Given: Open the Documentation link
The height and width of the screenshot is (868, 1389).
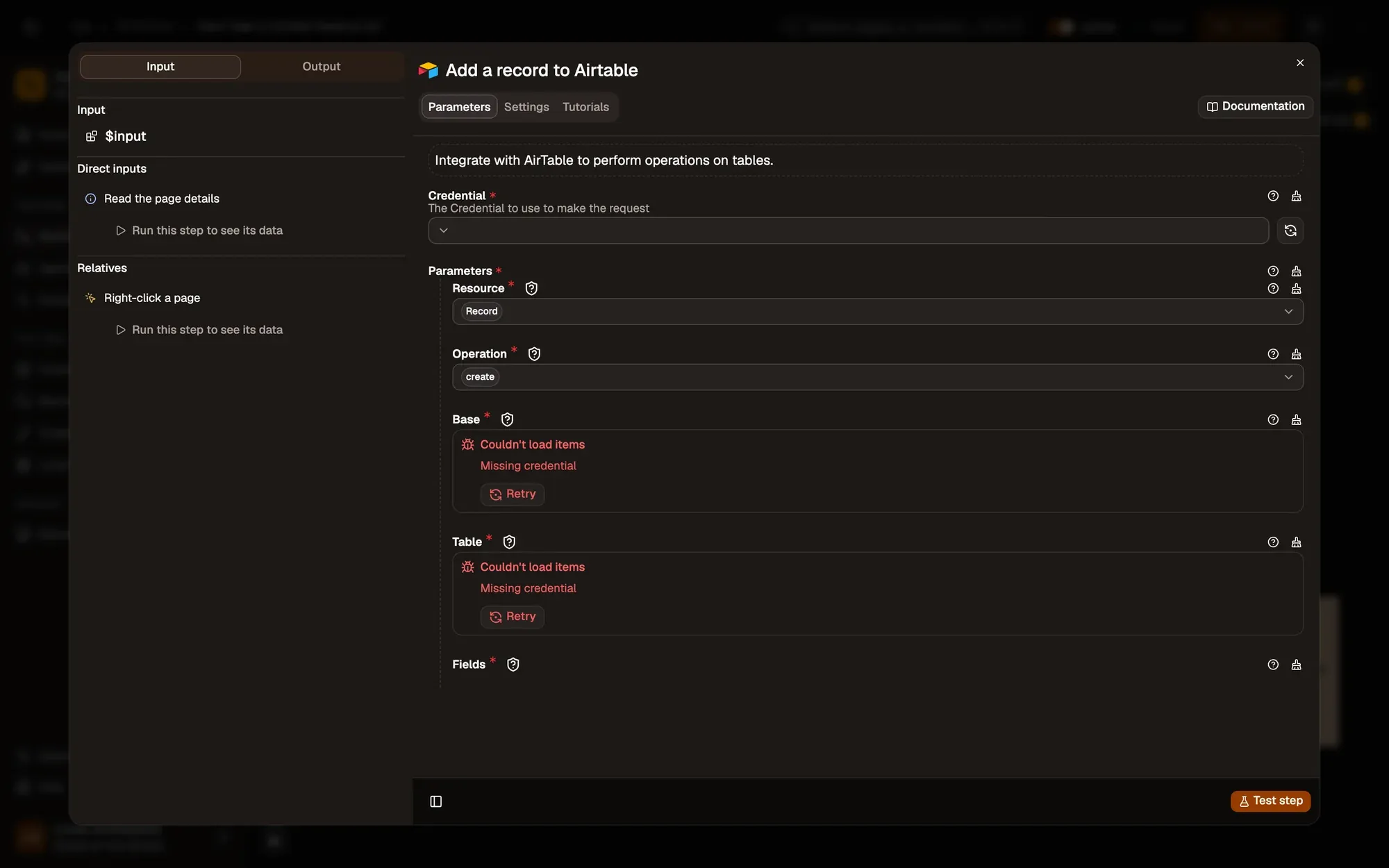Looking at the screenshot, I should pos(1255,106).
